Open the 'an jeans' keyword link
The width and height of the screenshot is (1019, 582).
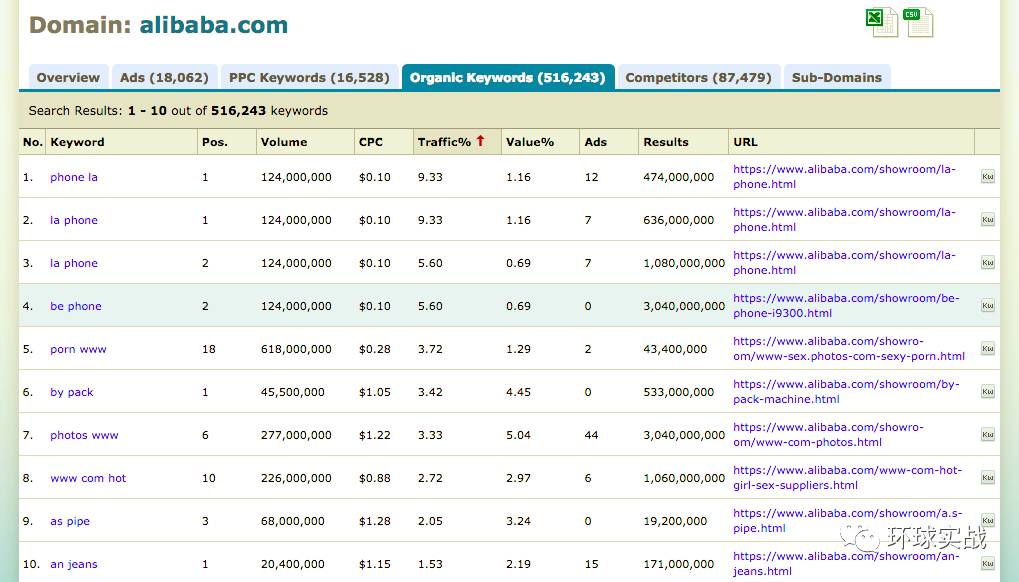click(74, 564)
